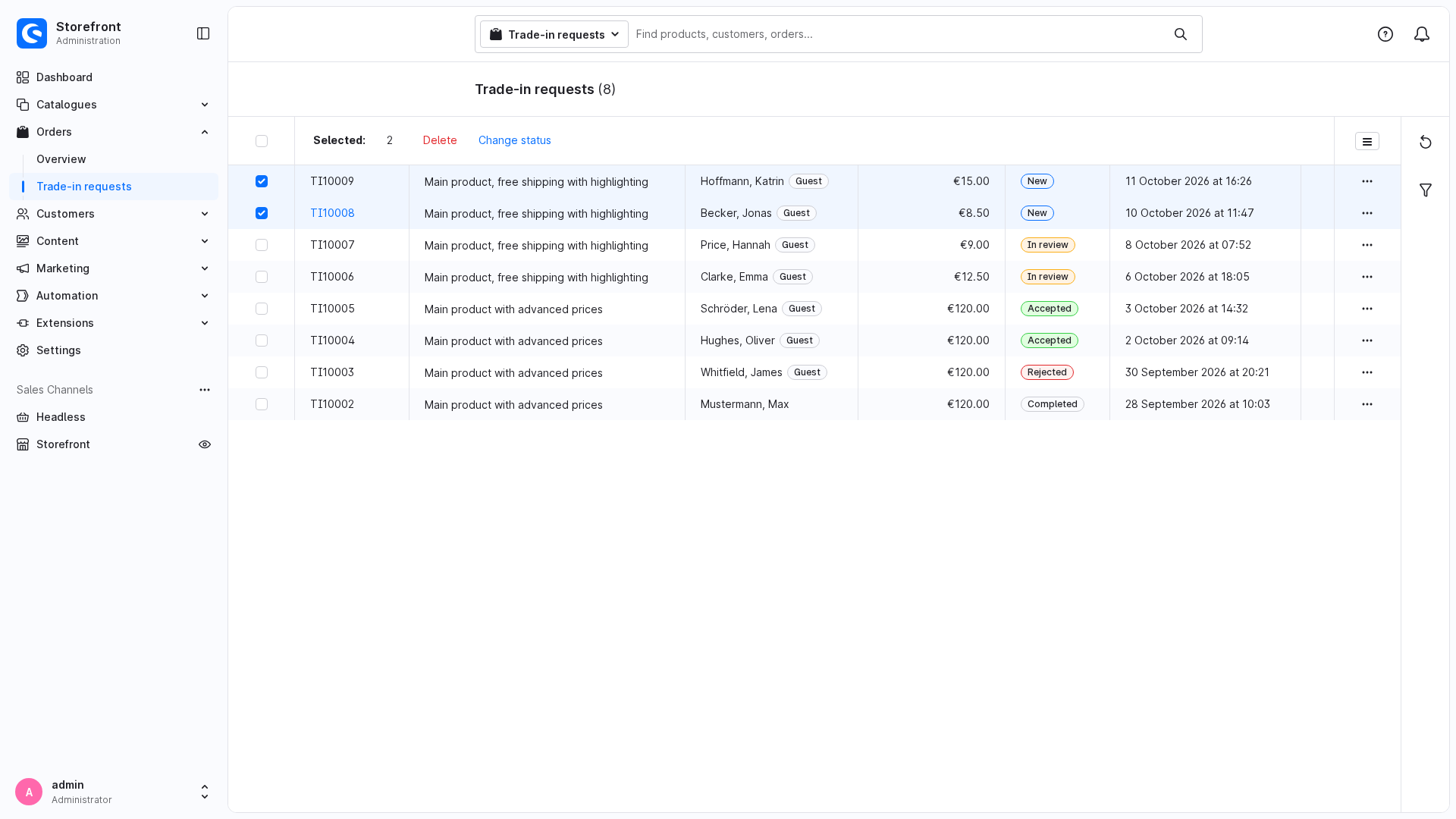Click the admin avatar
Screen dimensions: 1456x819
click(29, 792)
